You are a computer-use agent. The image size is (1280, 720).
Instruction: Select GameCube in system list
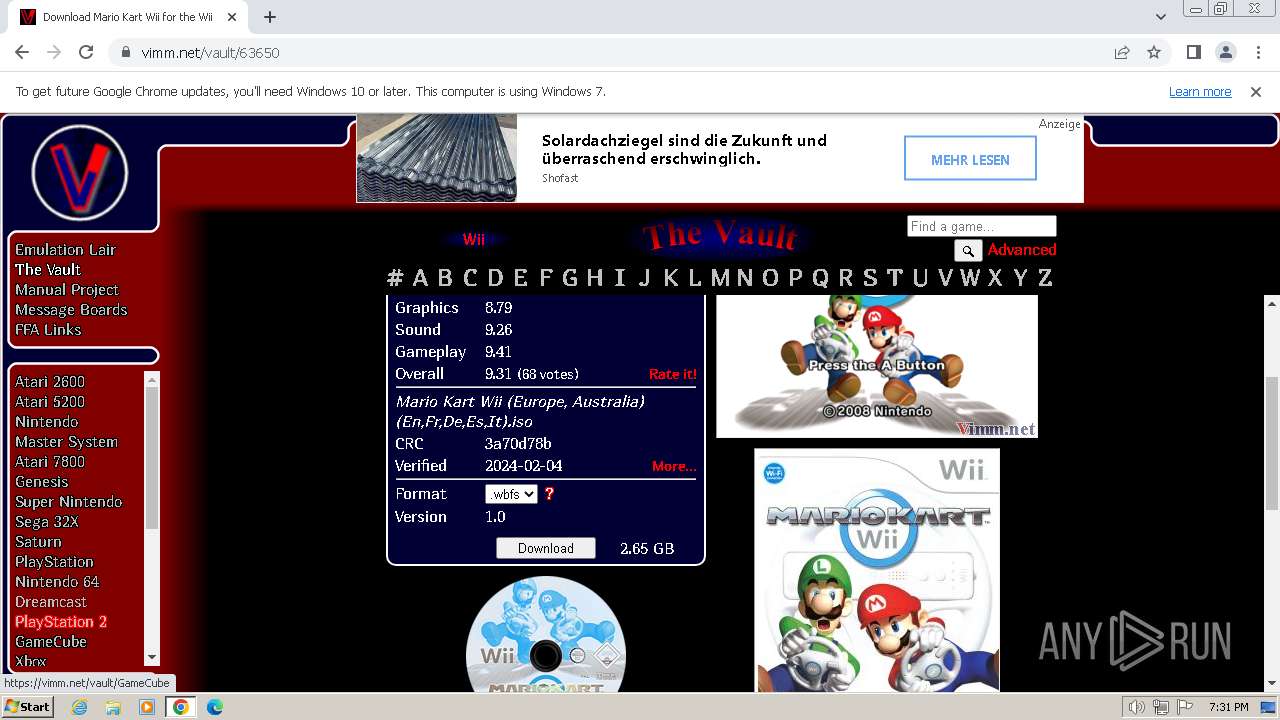[x=51, y=642]
